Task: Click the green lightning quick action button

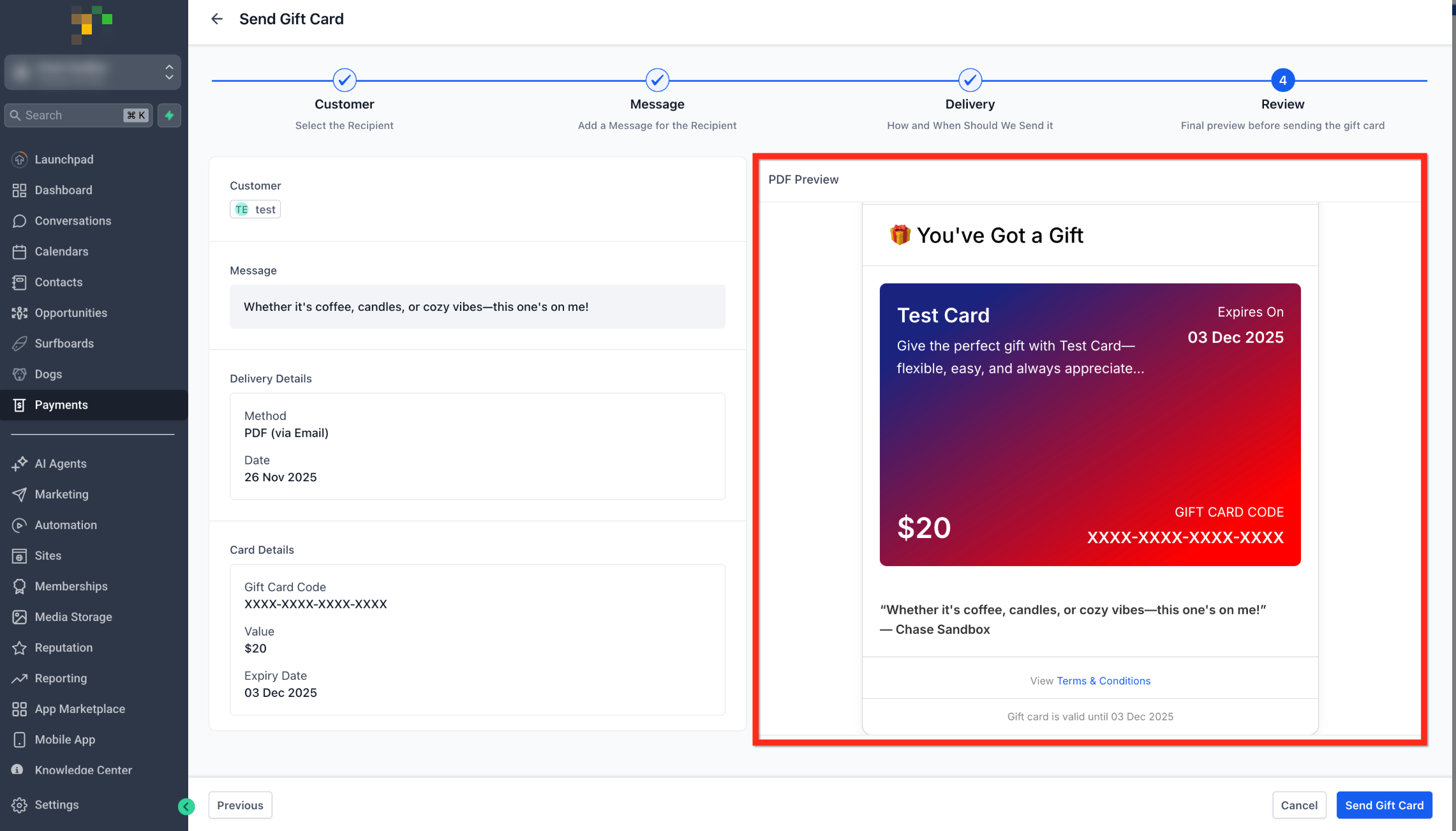Action: click(x=169, y=116)
